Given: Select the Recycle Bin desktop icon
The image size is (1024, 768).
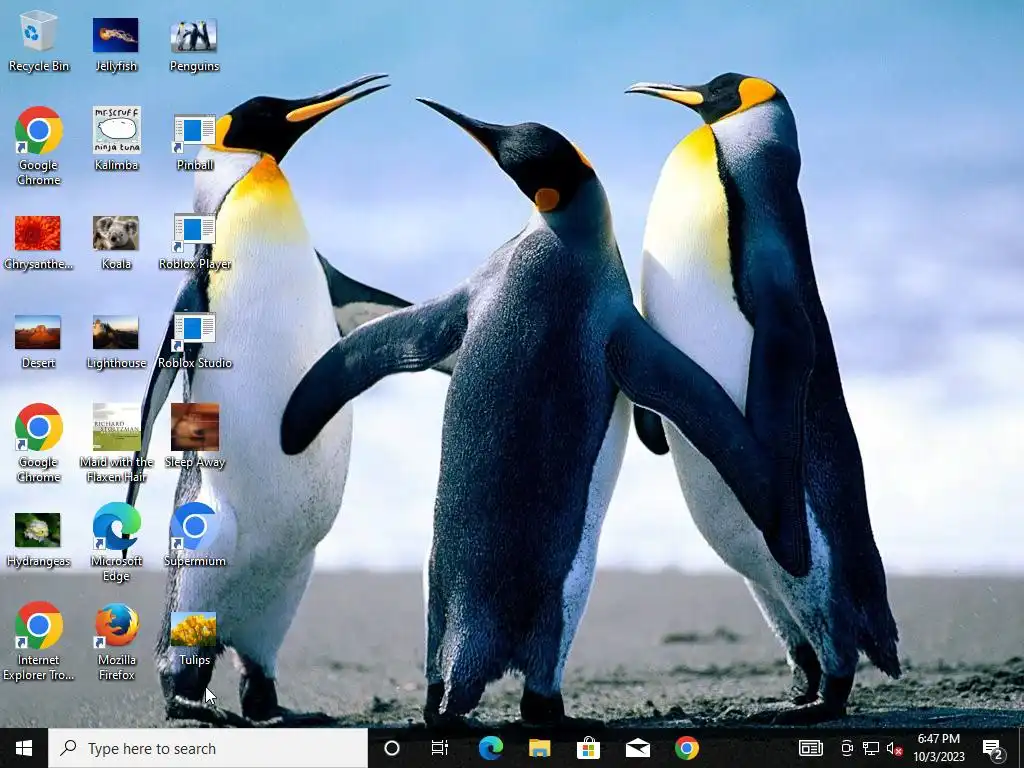Looking at the screenshot, I should tap(39, 43).
